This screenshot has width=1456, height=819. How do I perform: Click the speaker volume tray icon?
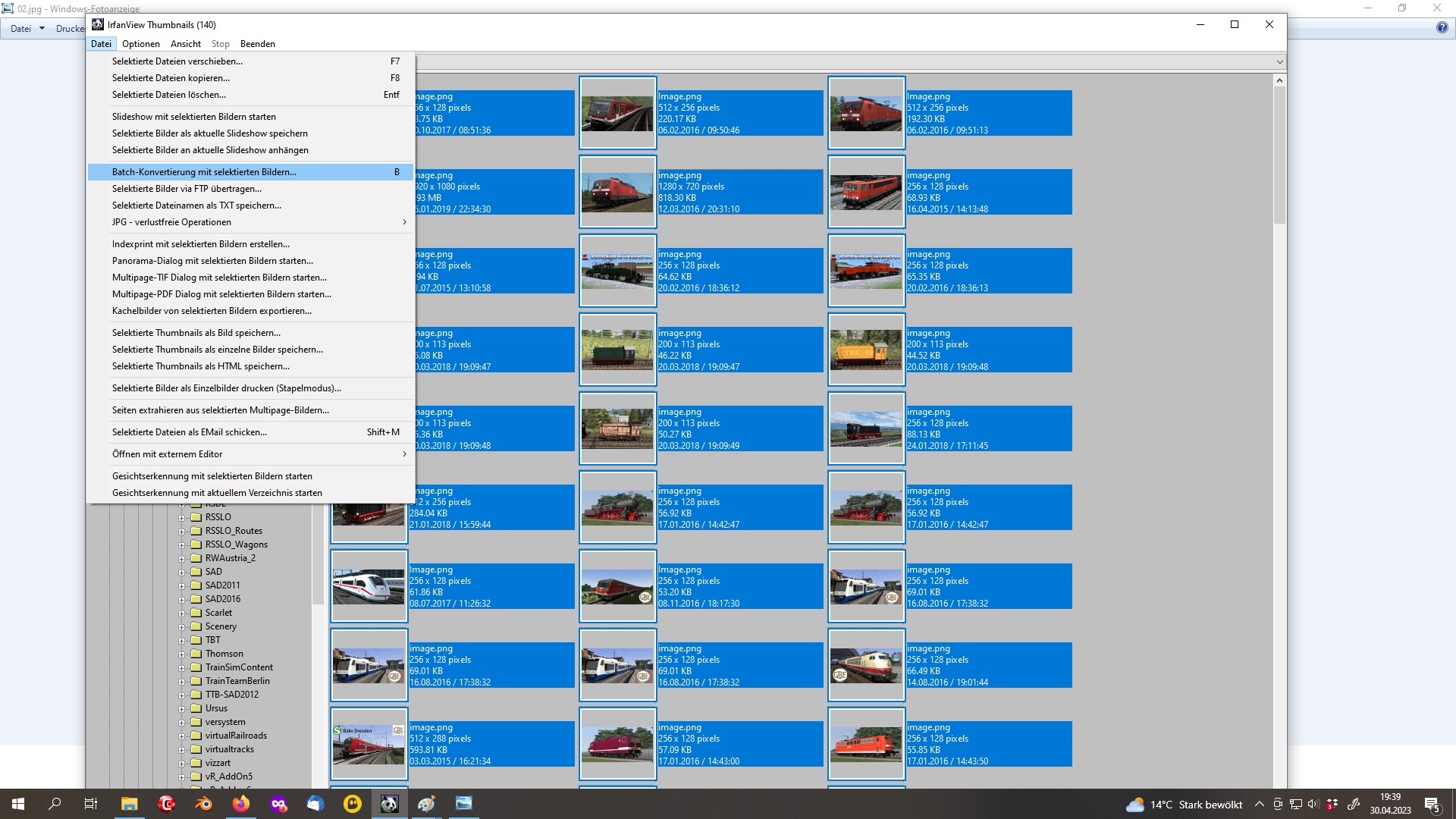(x=1313, y=805)
